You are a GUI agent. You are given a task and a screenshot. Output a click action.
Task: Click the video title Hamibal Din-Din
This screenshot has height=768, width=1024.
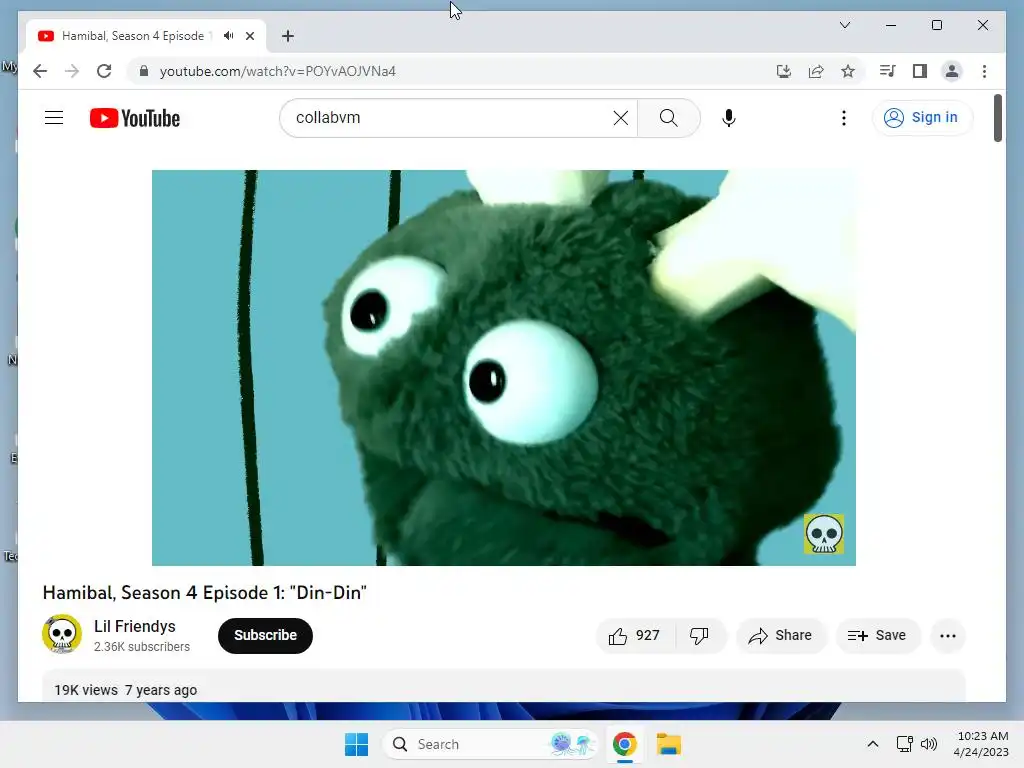tap(204, 592)
